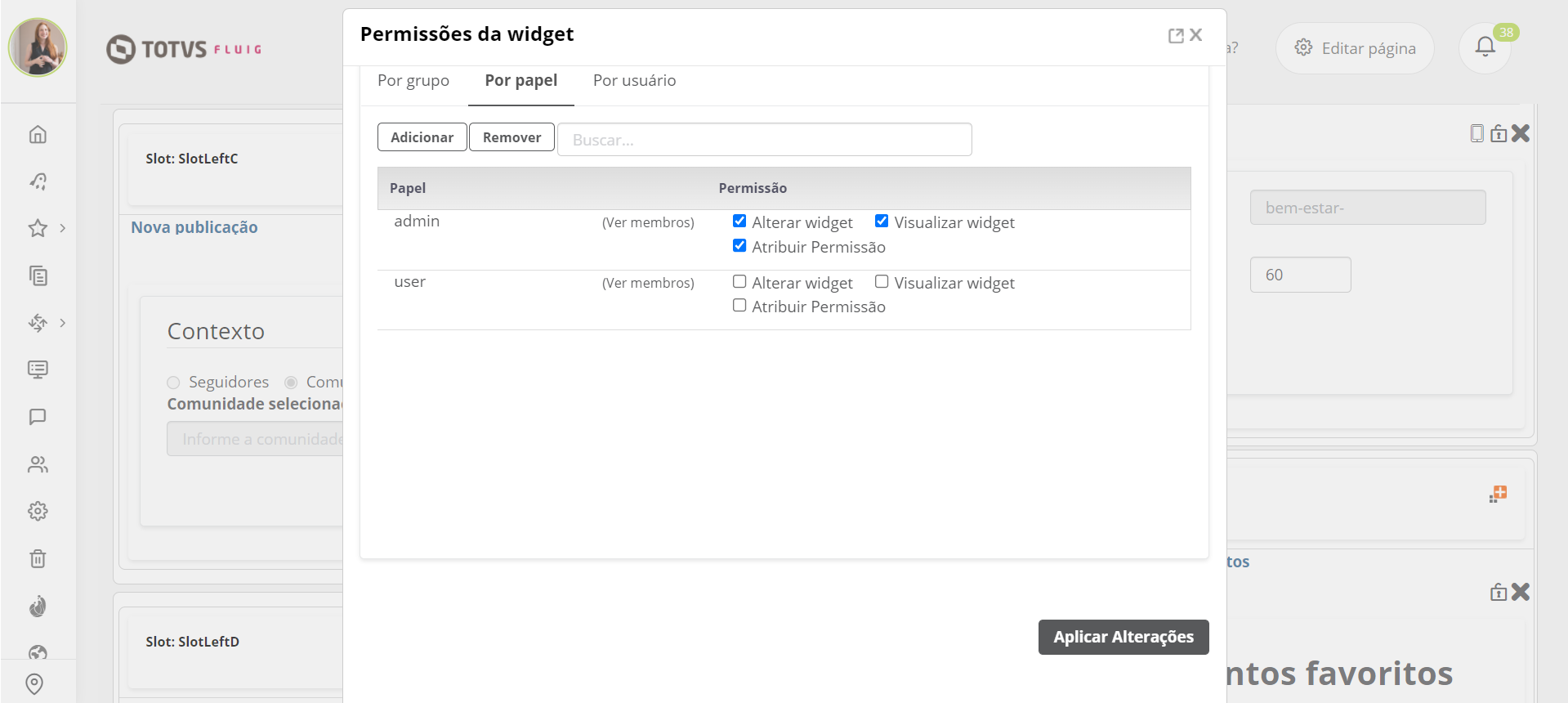Expand the favorites star submenu chevron
This screenshot has width=1568, height=703.
click(63, 228)
